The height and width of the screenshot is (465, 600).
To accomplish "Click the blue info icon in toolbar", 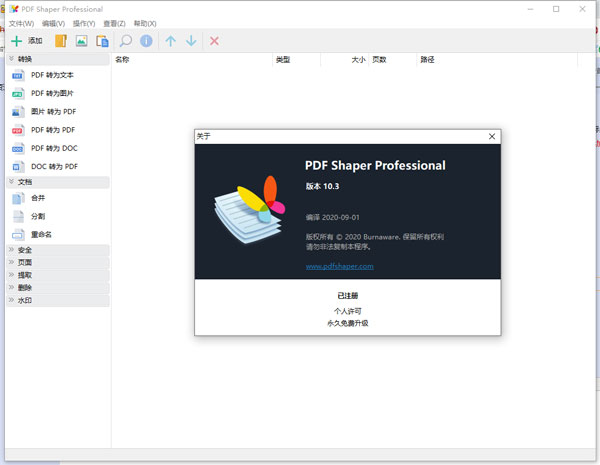I will point(146,41).
